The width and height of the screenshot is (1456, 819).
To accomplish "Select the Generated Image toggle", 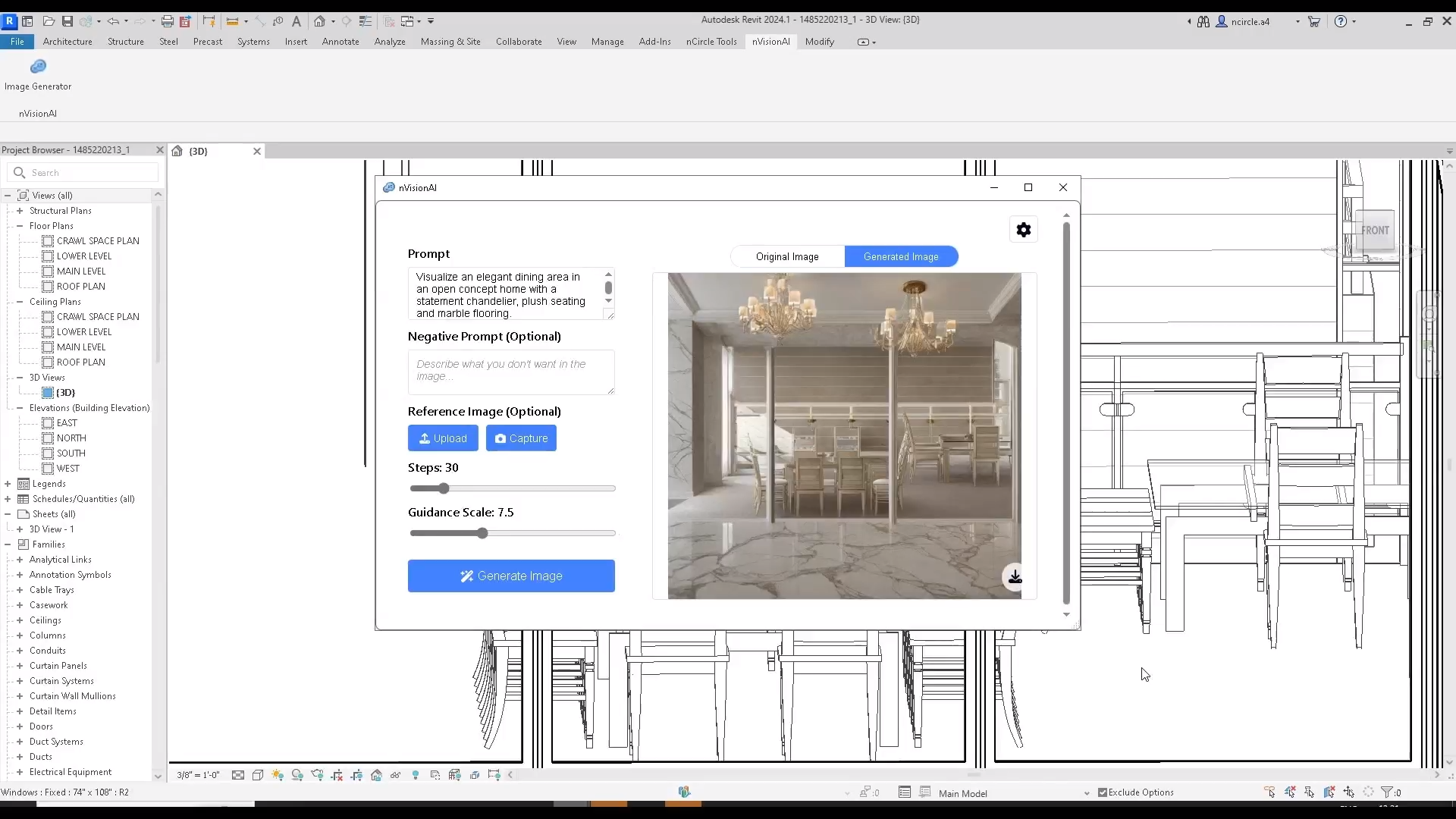I will (x=901, y=256).
